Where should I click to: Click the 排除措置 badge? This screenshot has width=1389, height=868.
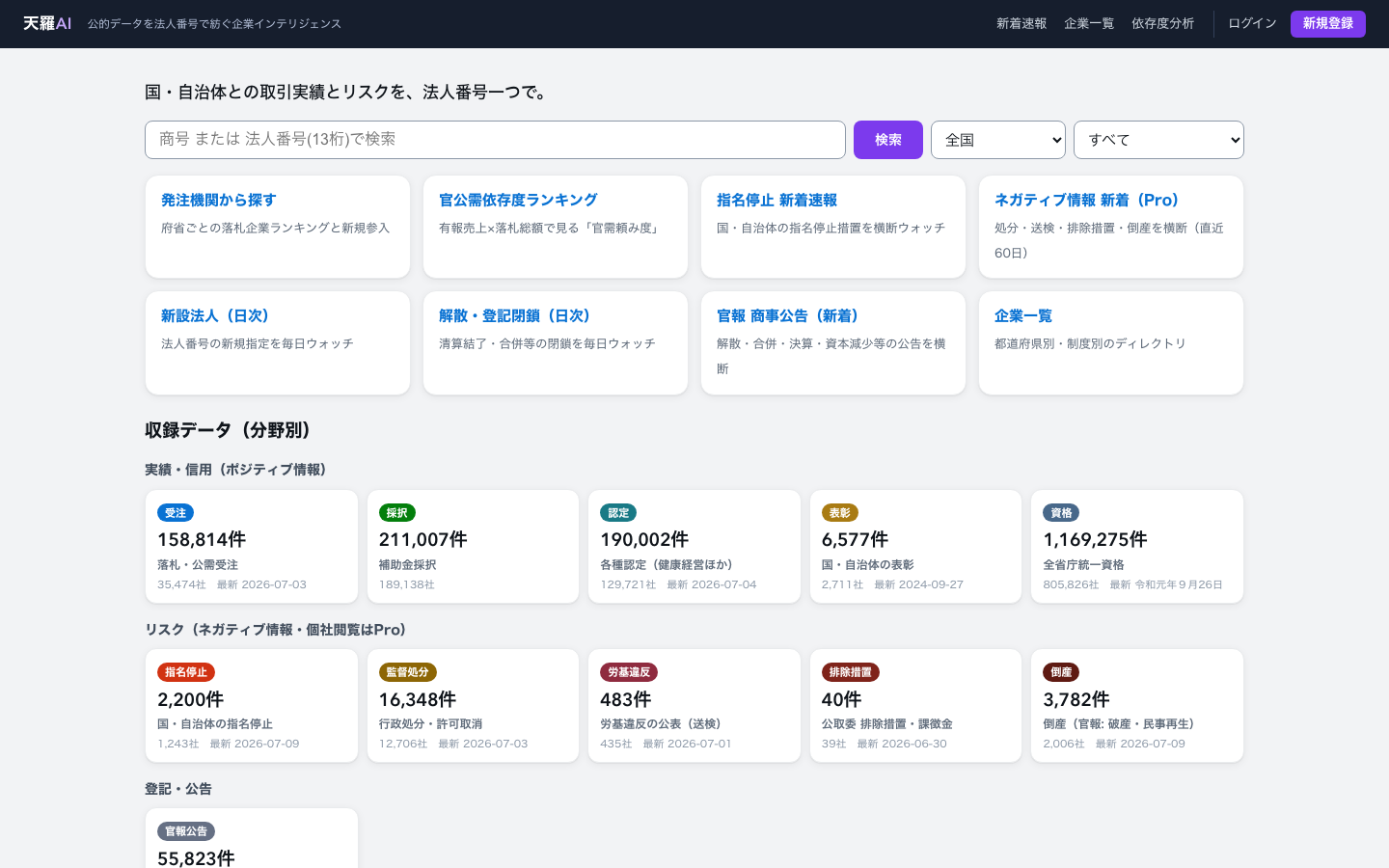pos(851,672)
